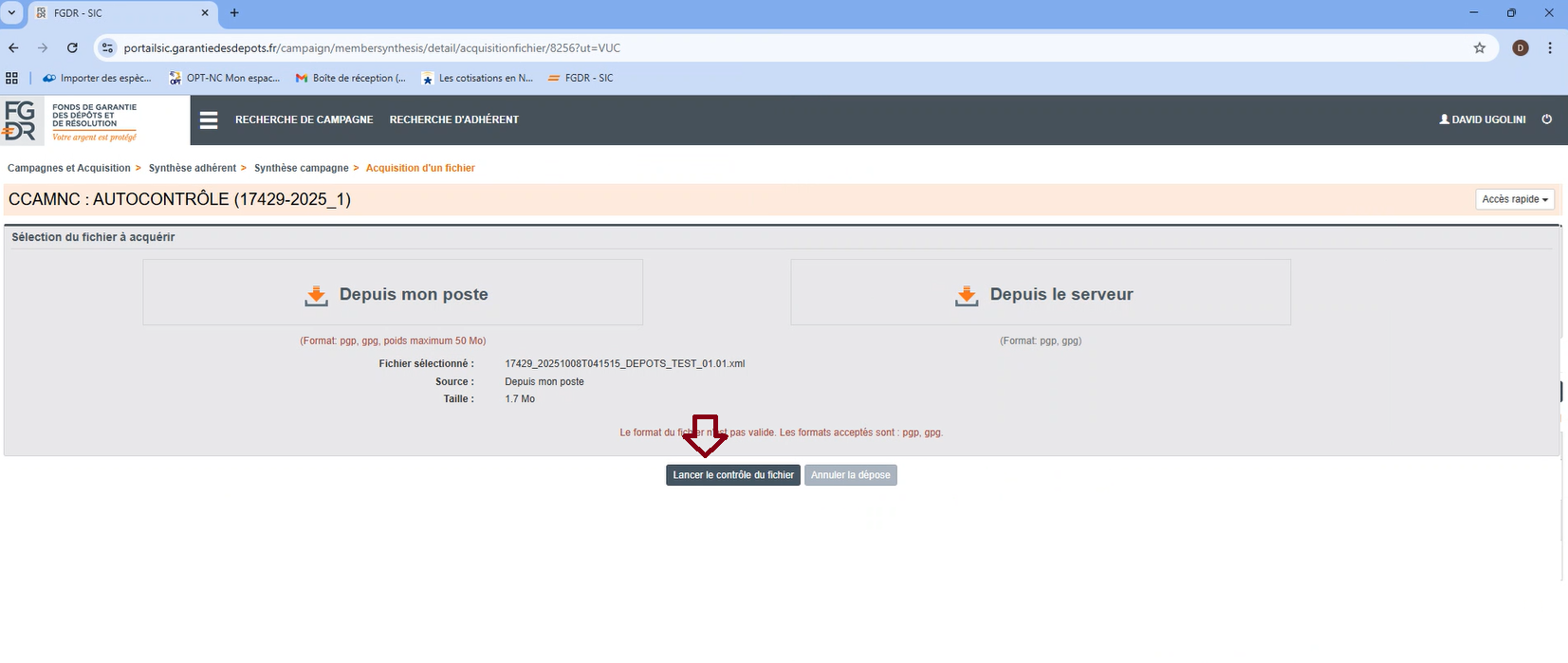Open RECHERCHE D'ADHÉRENT menu

pyautogui.click(x=453, y=120)
